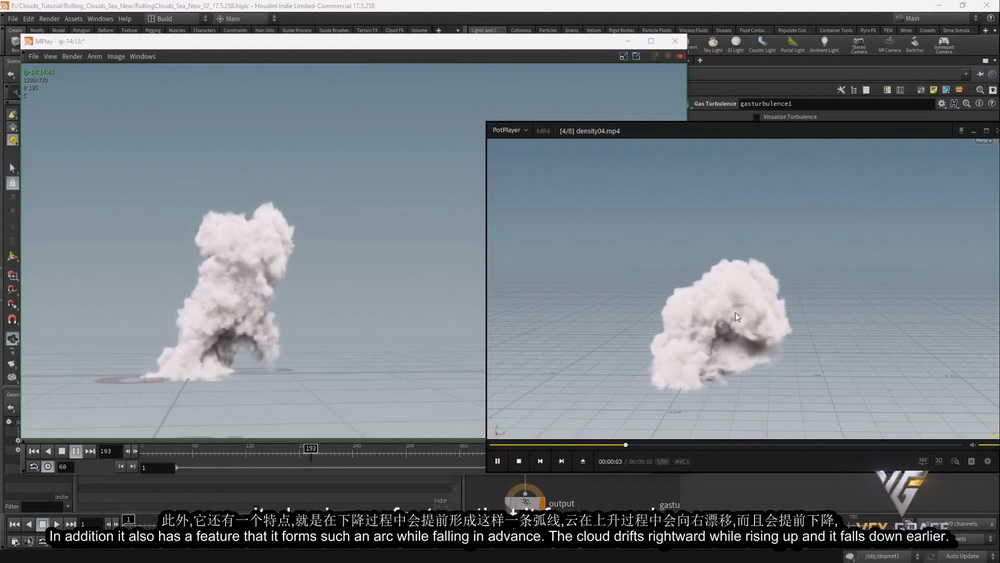Click the Sky Light shelf tool
The width and height of the screenshot is (1000, 563).
[713, 45]
